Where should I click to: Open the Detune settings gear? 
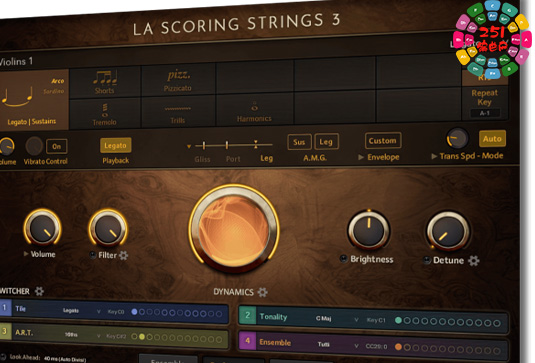pos(474,261)
